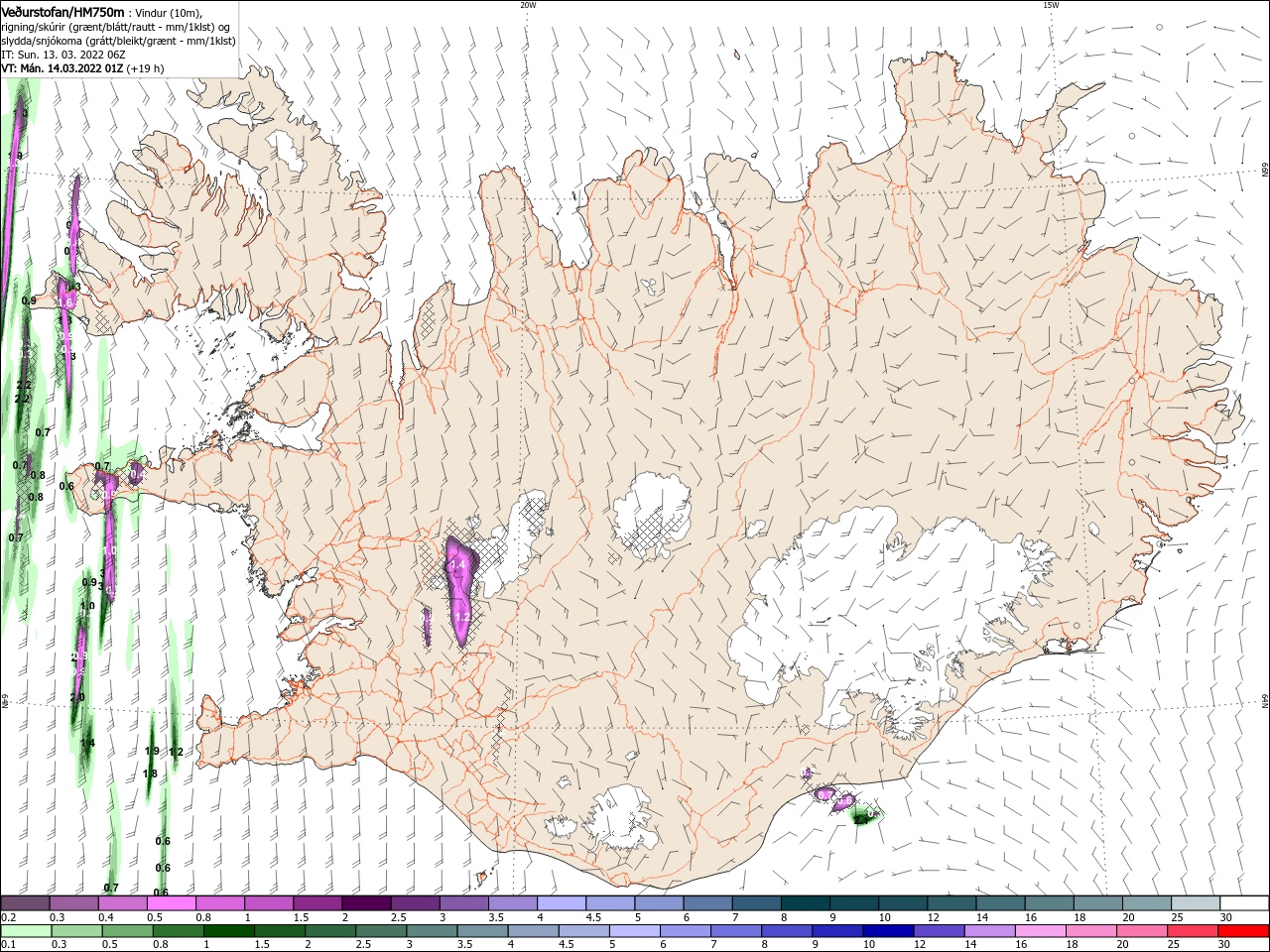Click the white 1.4 value on purple snow patch
Image resolution: width=1270 pixels, height=952 pixels.
[x=457, y=564]
